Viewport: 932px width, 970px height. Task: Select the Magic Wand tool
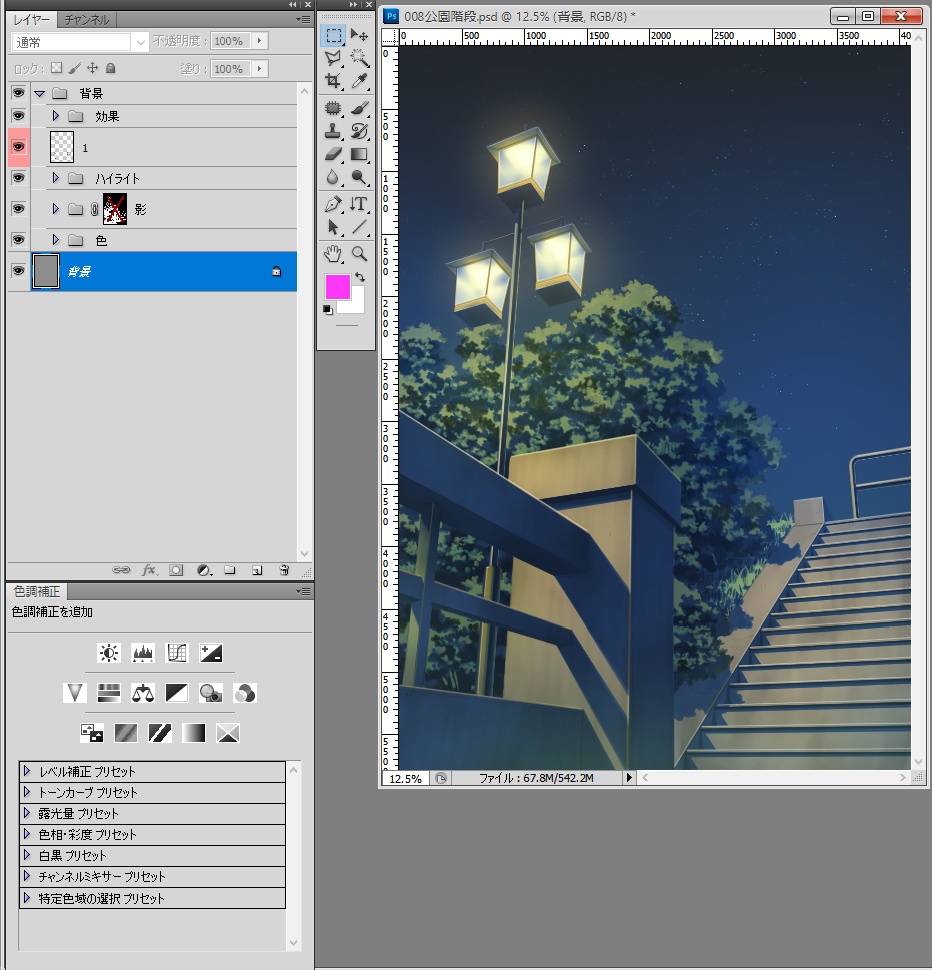(x=359, y=58)
